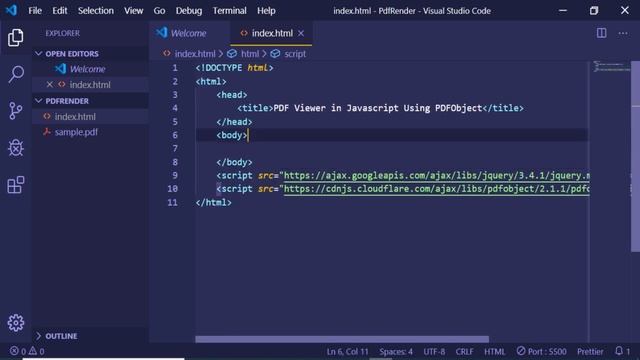Change indentation Spaces: 4 setting
The height and width of the screenshot is (360, 640).
pyautogui.click(x=396, y=351)
